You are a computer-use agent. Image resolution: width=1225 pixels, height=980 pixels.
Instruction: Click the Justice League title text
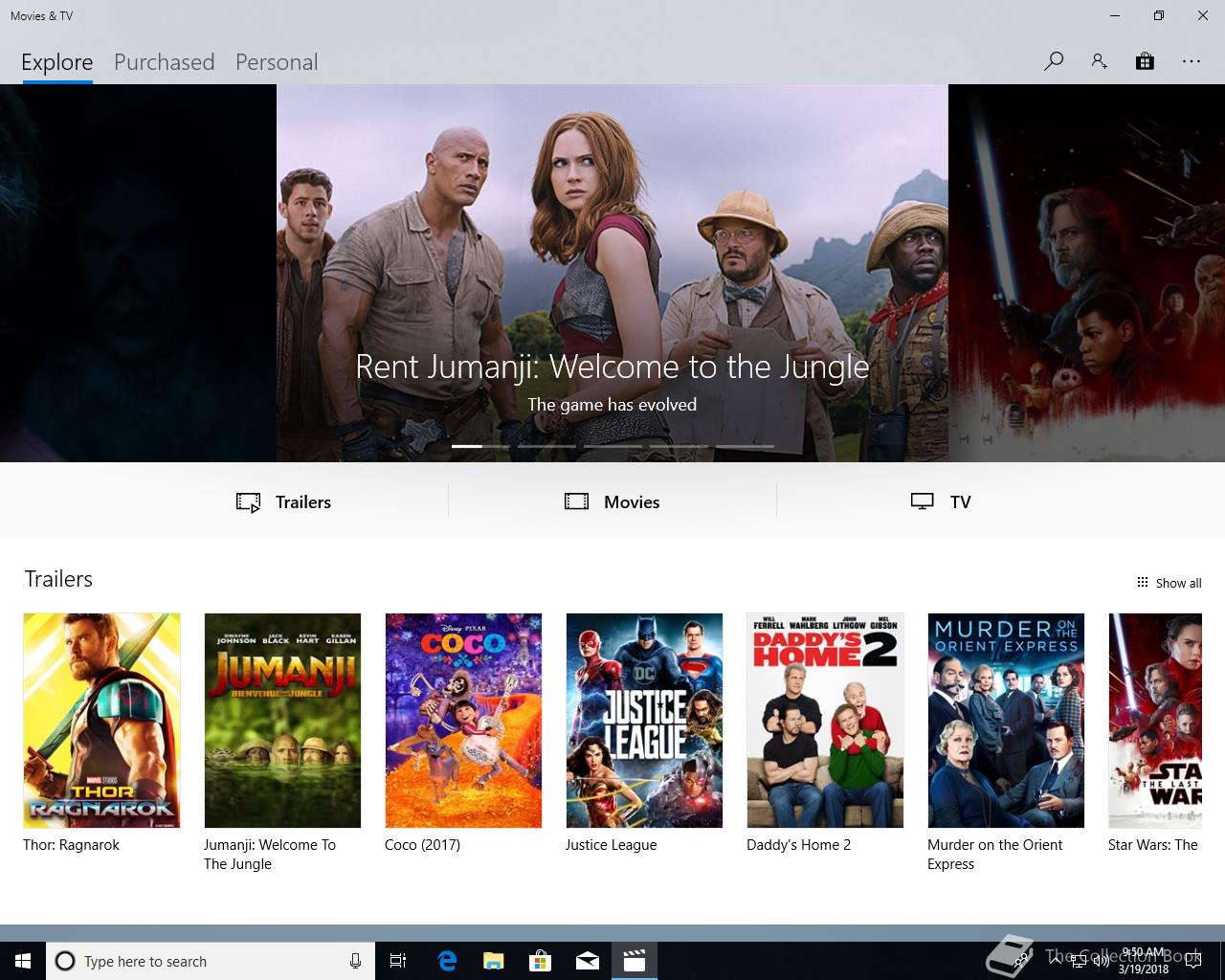click(611, 844)
